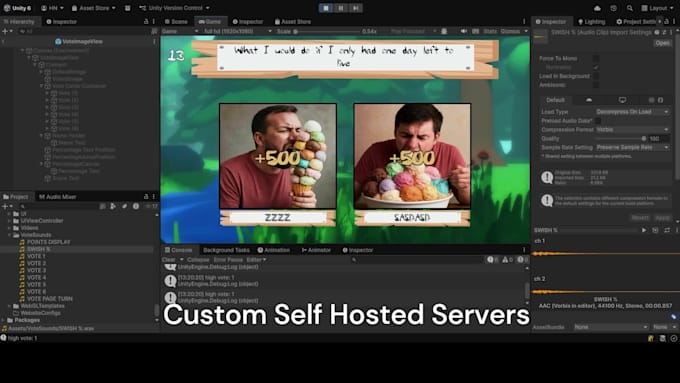
Task: Open the Full HD resolution dropdown
Action: pos(238,31)
